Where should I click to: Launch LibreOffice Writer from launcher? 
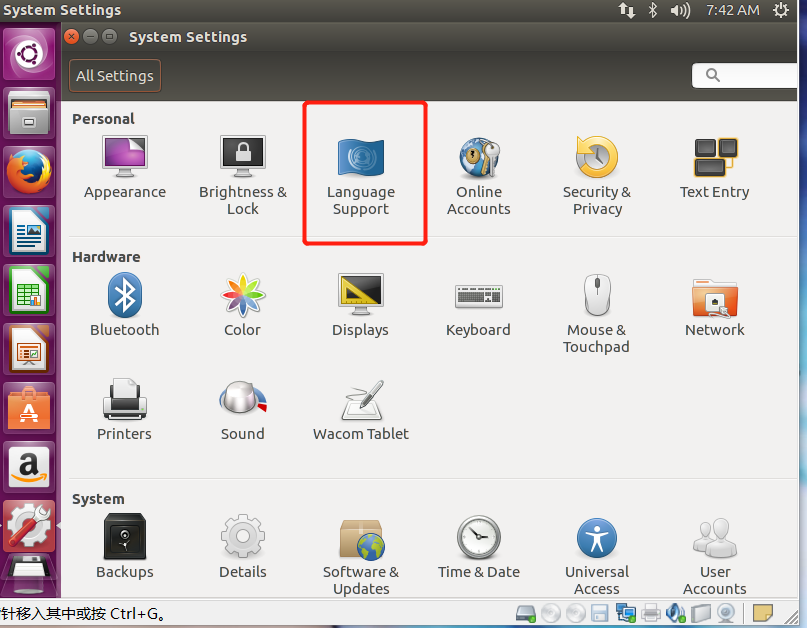[29, 231]
